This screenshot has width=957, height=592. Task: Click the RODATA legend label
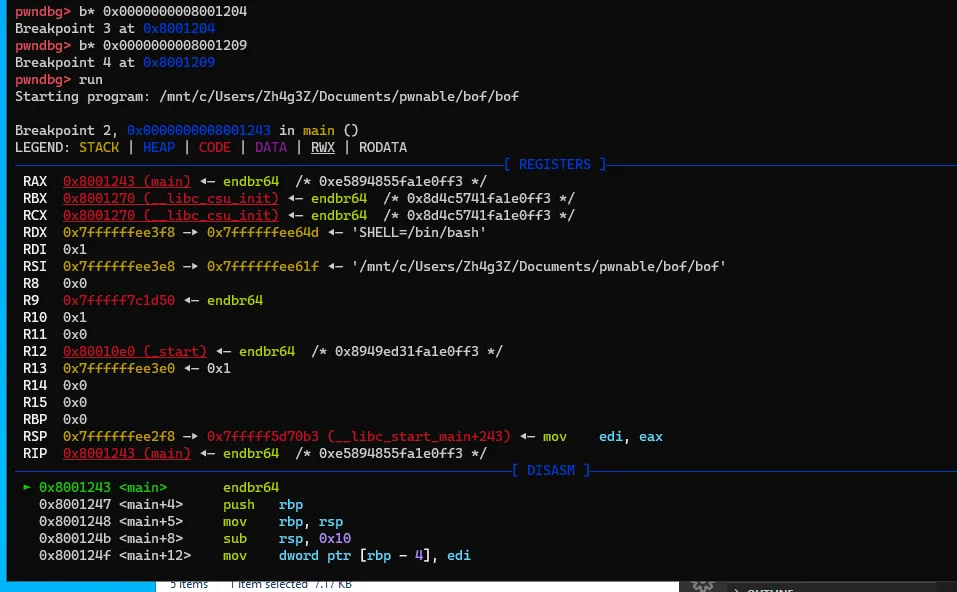tap(383, 147)
